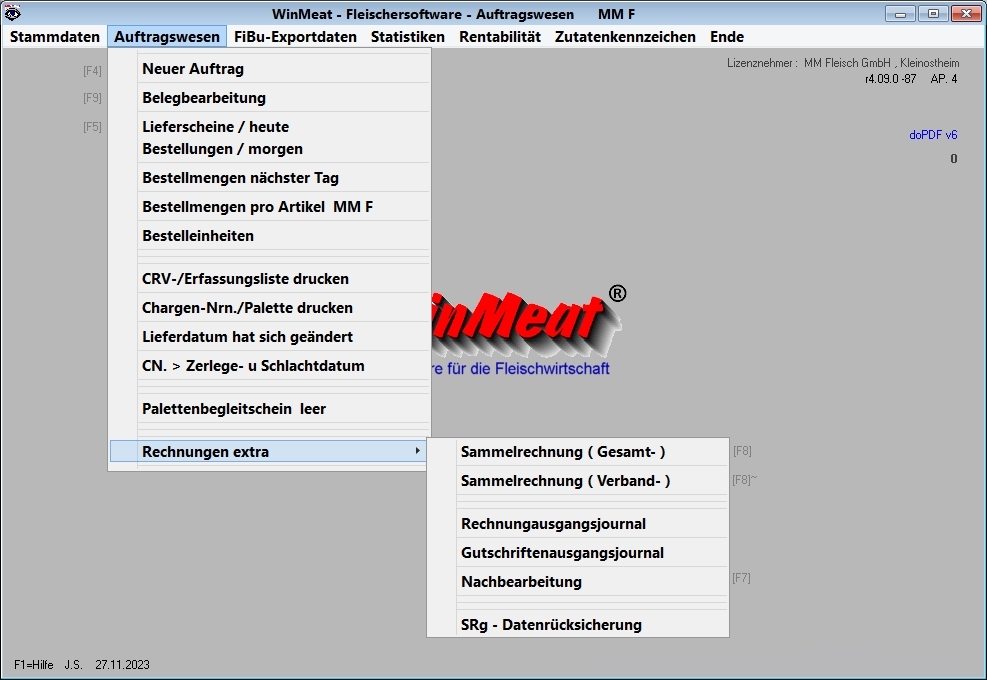
Task: Open Bestelleinheiten menu entry
Action: pyautogui.click(x=198, y=236)
